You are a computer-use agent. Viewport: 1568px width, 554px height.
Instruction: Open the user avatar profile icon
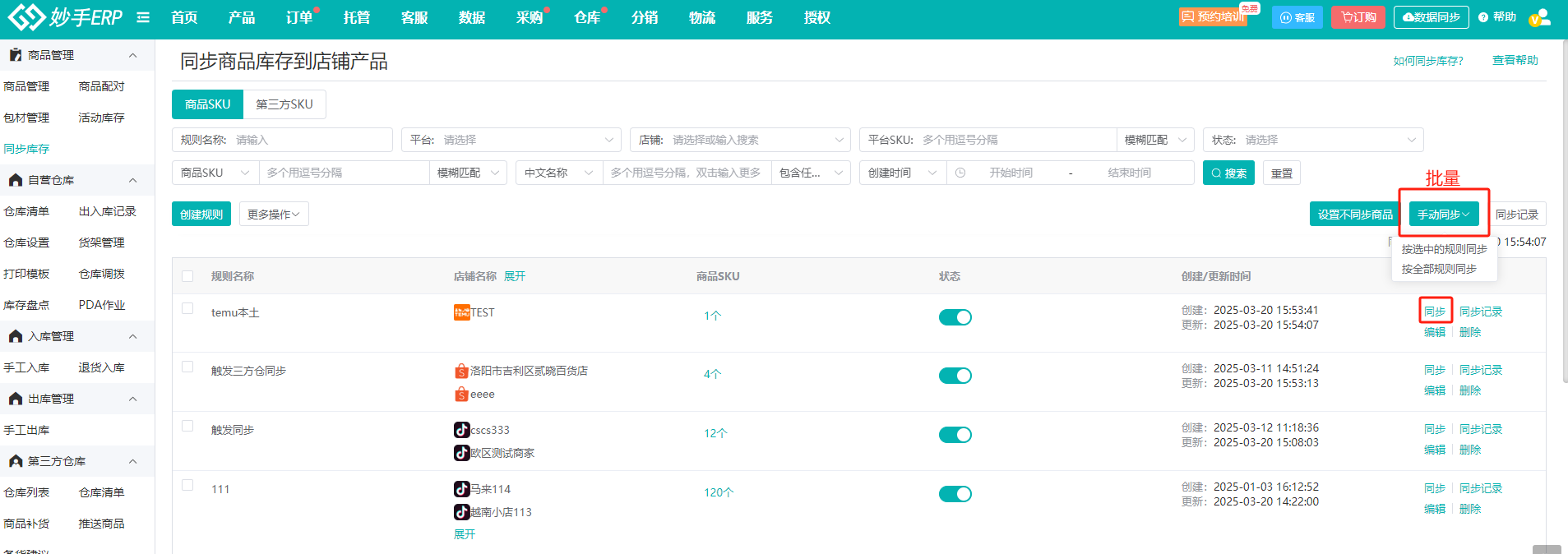1540,17
